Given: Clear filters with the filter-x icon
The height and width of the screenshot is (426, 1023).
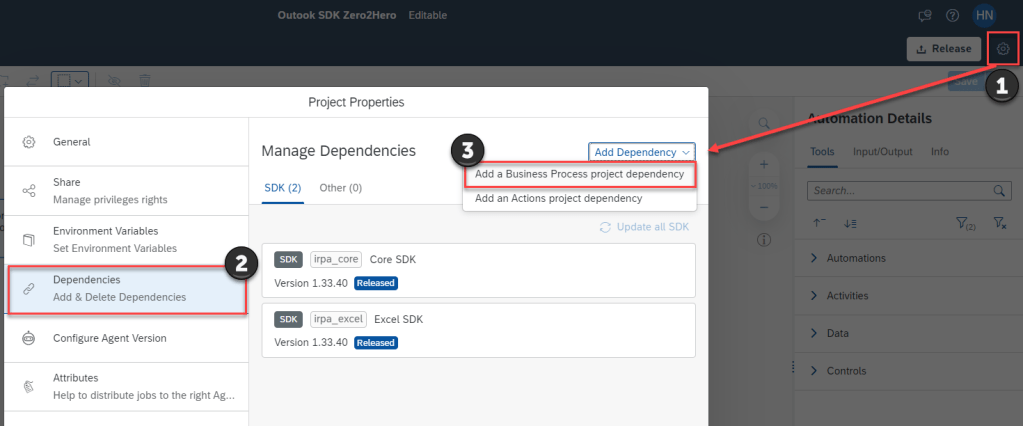Looking at the screenshot, I should click(x=999, y=224).
